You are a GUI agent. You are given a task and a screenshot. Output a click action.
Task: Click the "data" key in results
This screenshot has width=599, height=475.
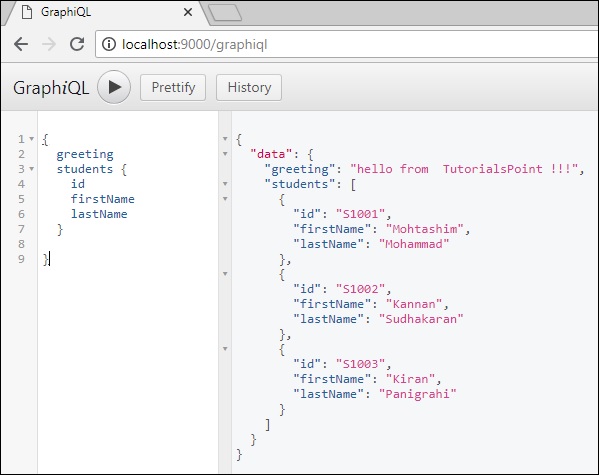[x=271, y=154]
